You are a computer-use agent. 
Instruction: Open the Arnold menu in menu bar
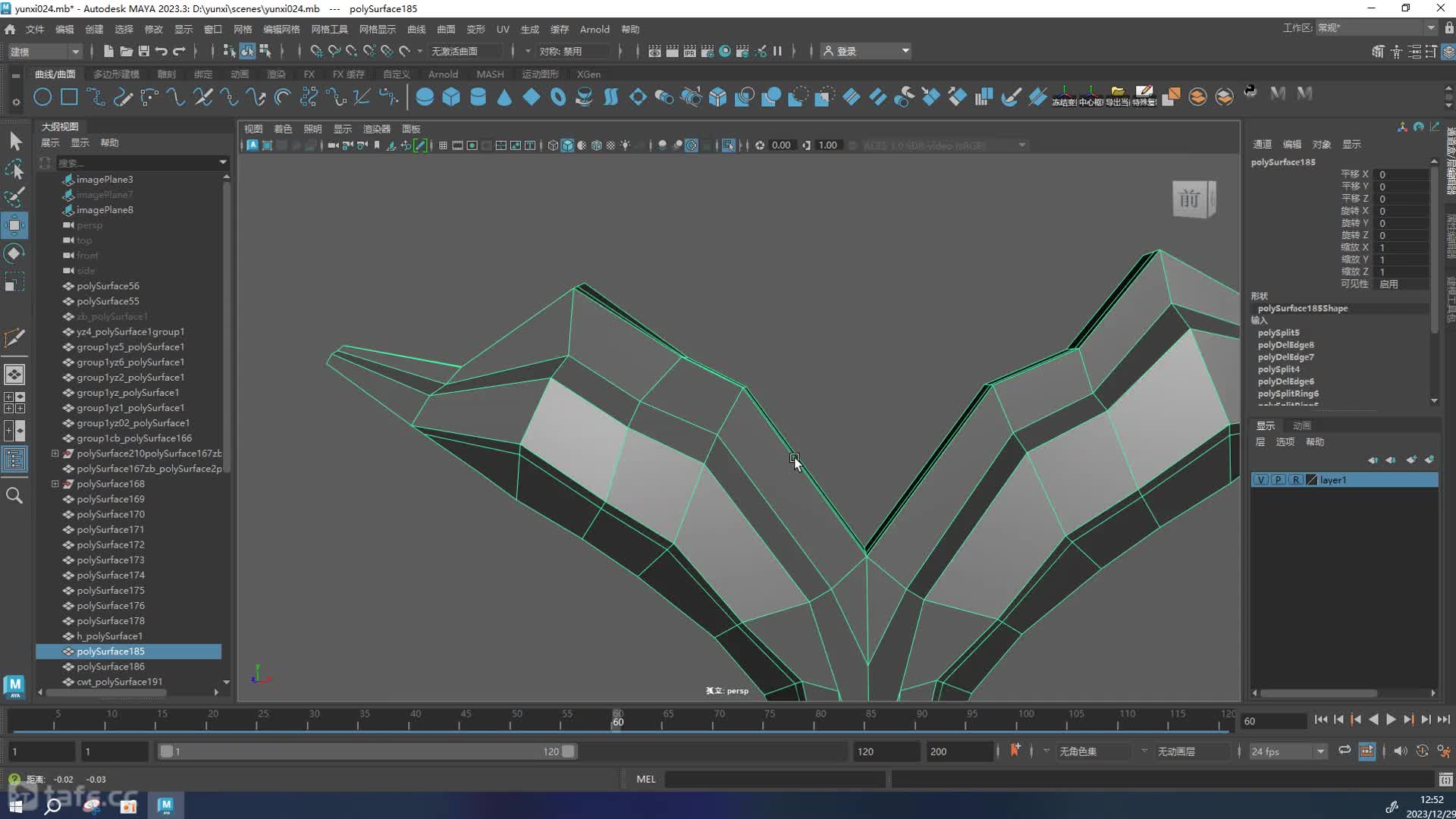(x=595, y=29)
